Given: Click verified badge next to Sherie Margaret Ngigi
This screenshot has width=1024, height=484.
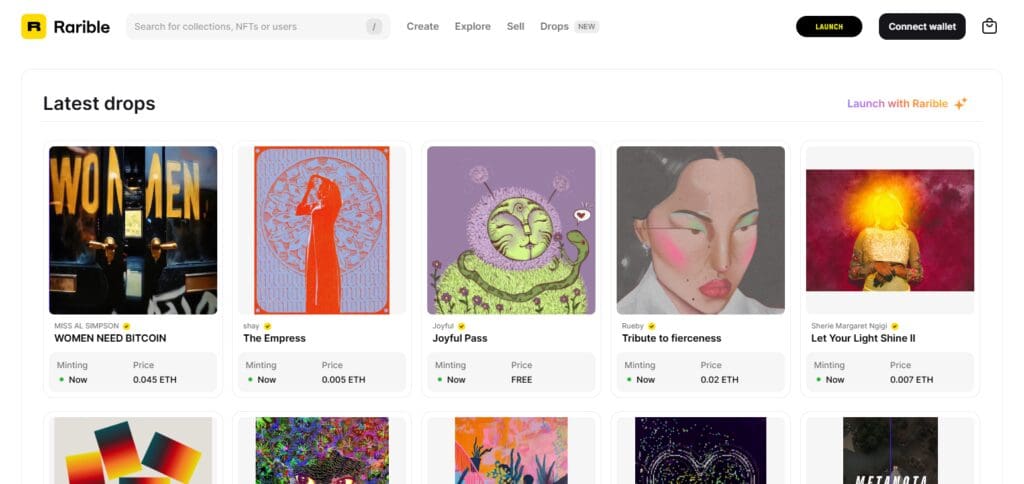Looking at the screenshot, I should coord(895,326).
